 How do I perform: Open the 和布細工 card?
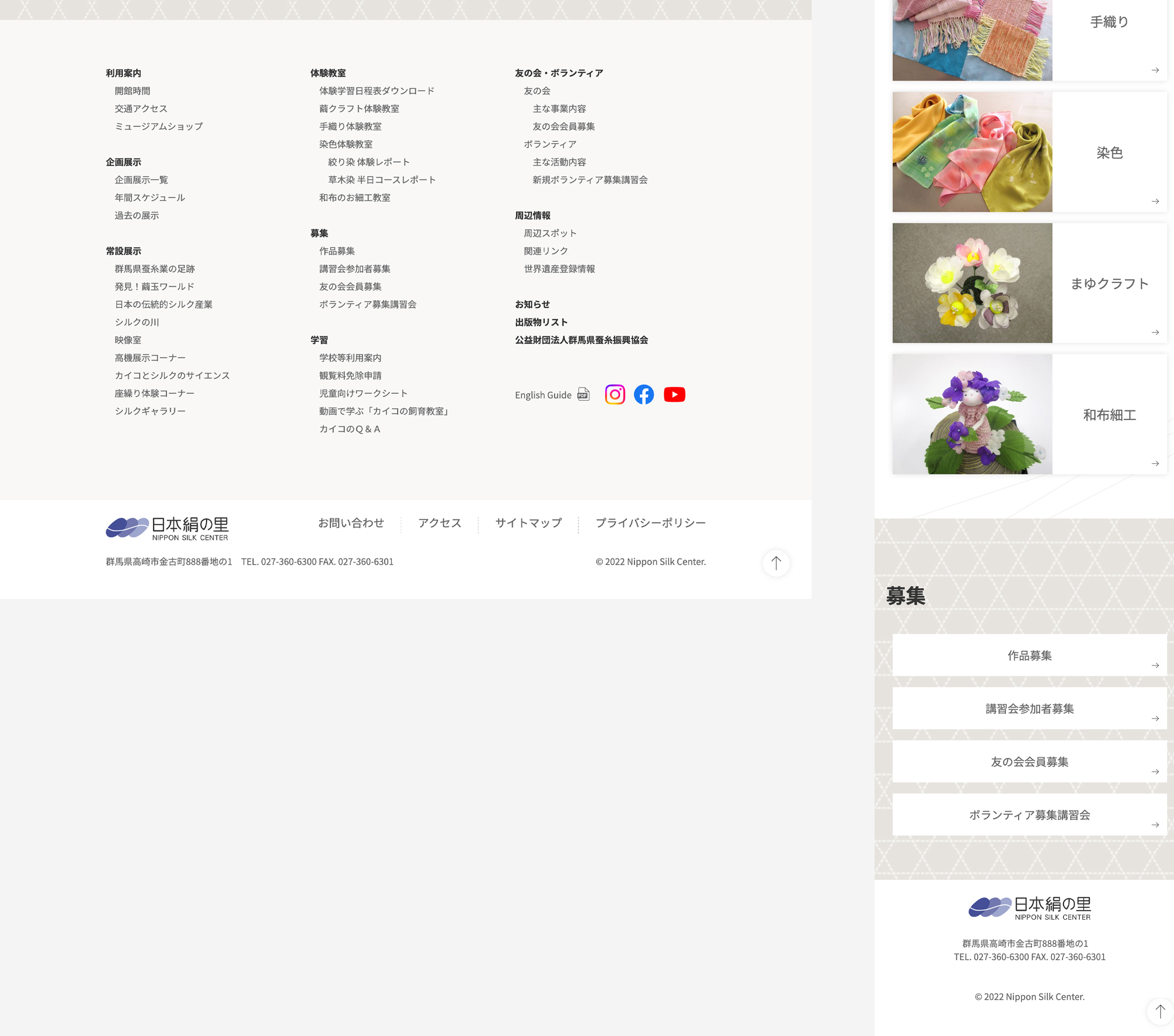(1029, 414)
